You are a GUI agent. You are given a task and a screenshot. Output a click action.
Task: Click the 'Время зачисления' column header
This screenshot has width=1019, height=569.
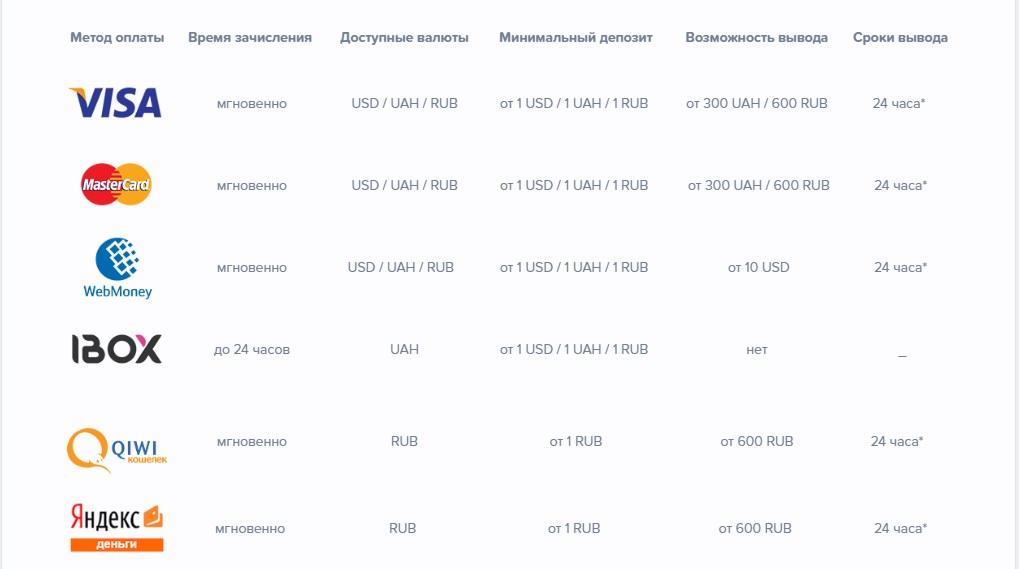[x=250, y=38]
